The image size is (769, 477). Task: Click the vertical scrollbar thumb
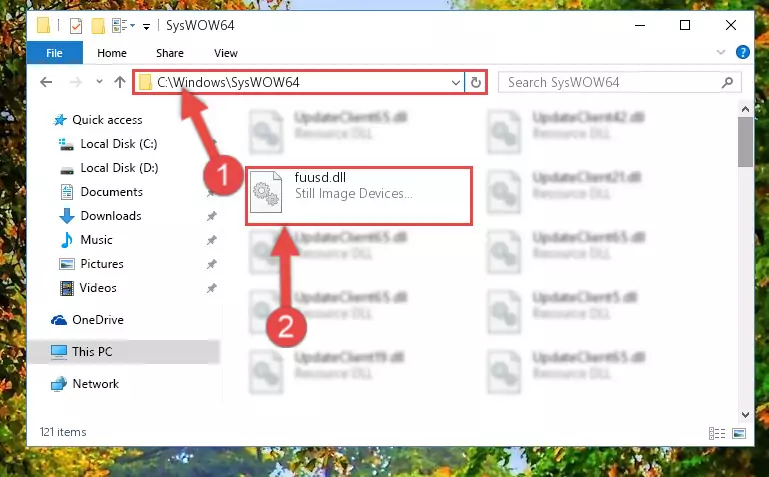coord(745,142)
